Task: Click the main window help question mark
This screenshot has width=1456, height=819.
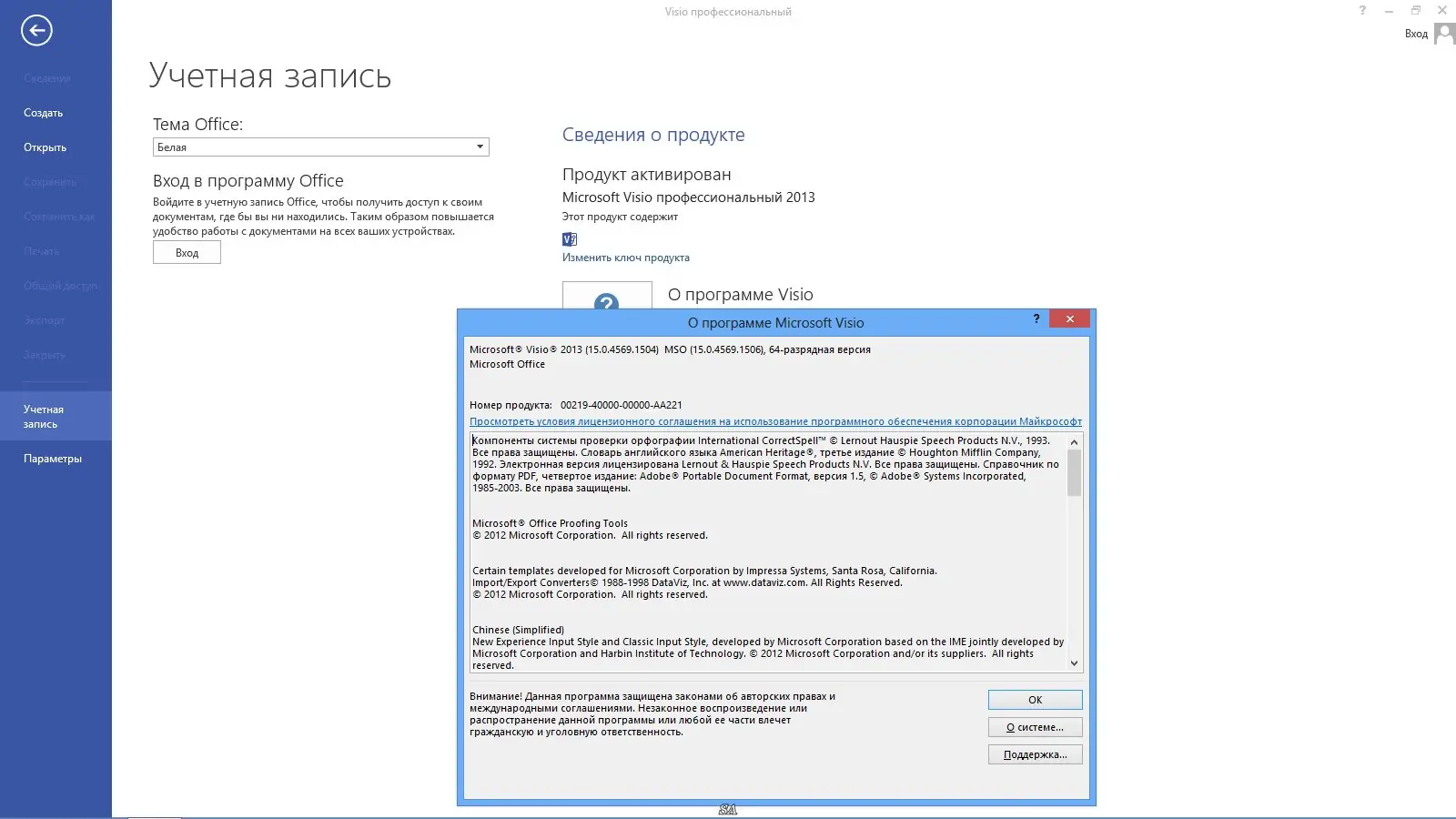Action: pos(1362,11)
